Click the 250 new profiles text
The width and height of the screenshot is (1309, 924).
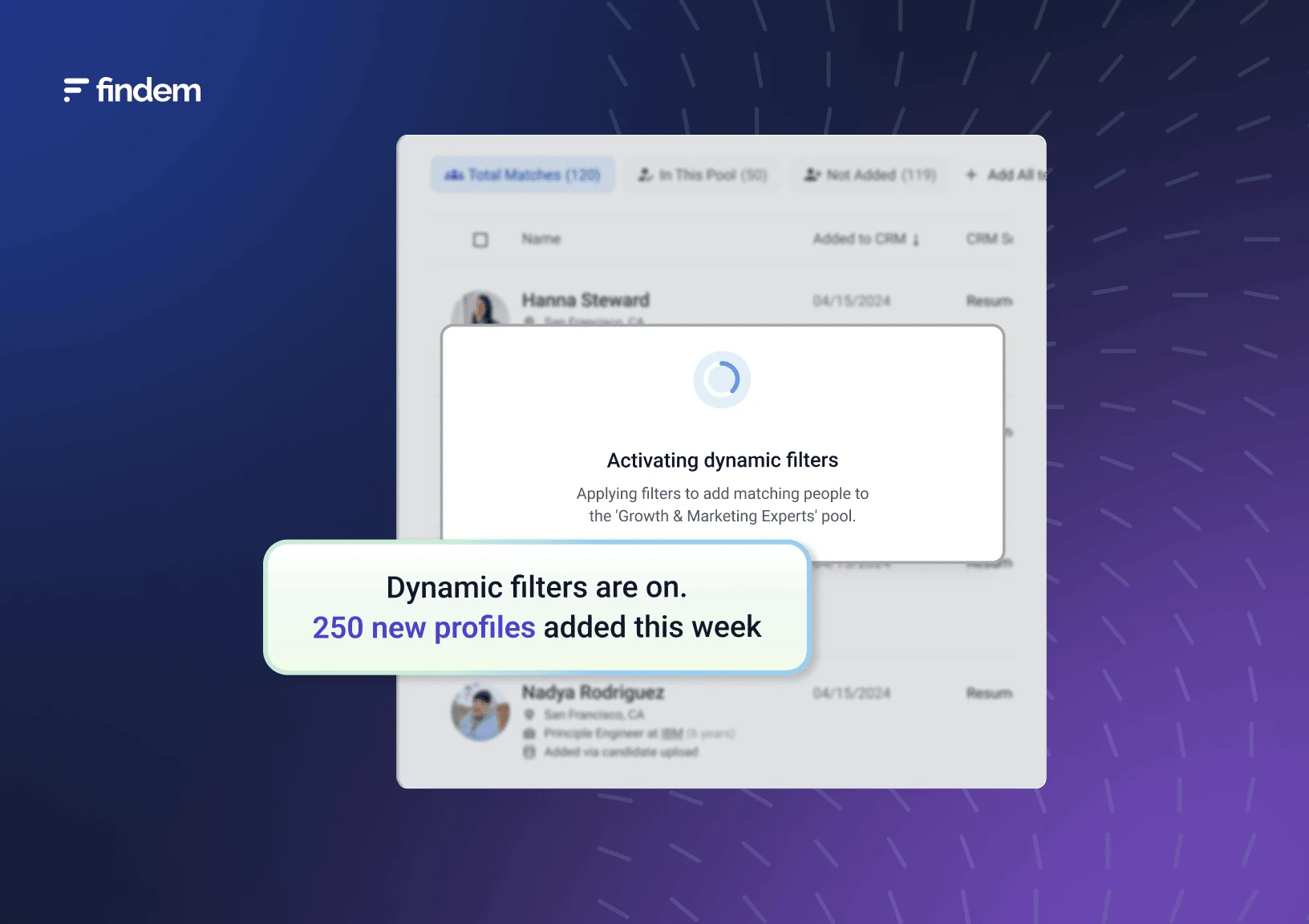[x=423, y=627]
